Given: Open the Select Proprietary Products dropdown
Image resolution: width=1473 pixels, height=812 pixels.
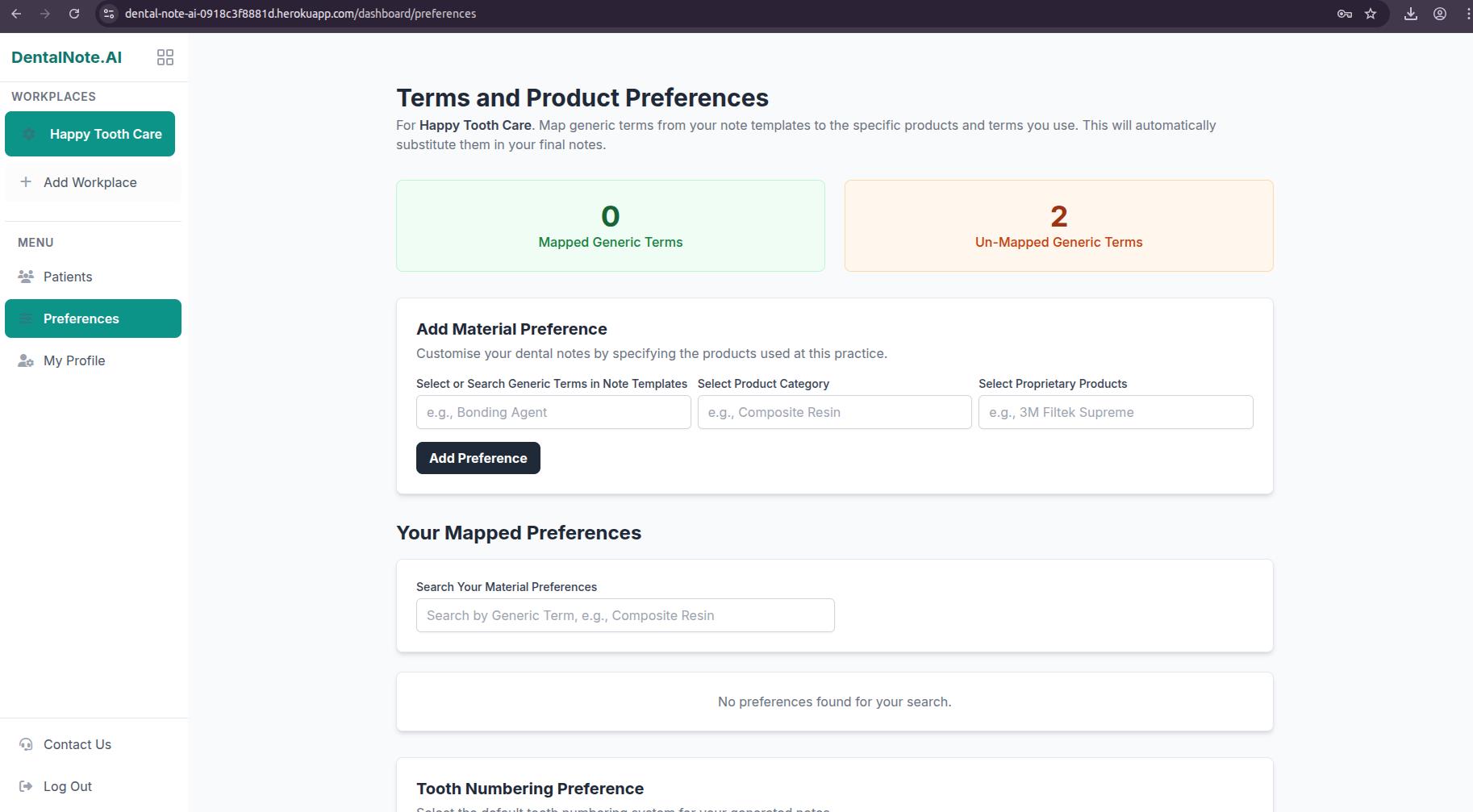Looking at the screenshot, I should point(1115,412).
